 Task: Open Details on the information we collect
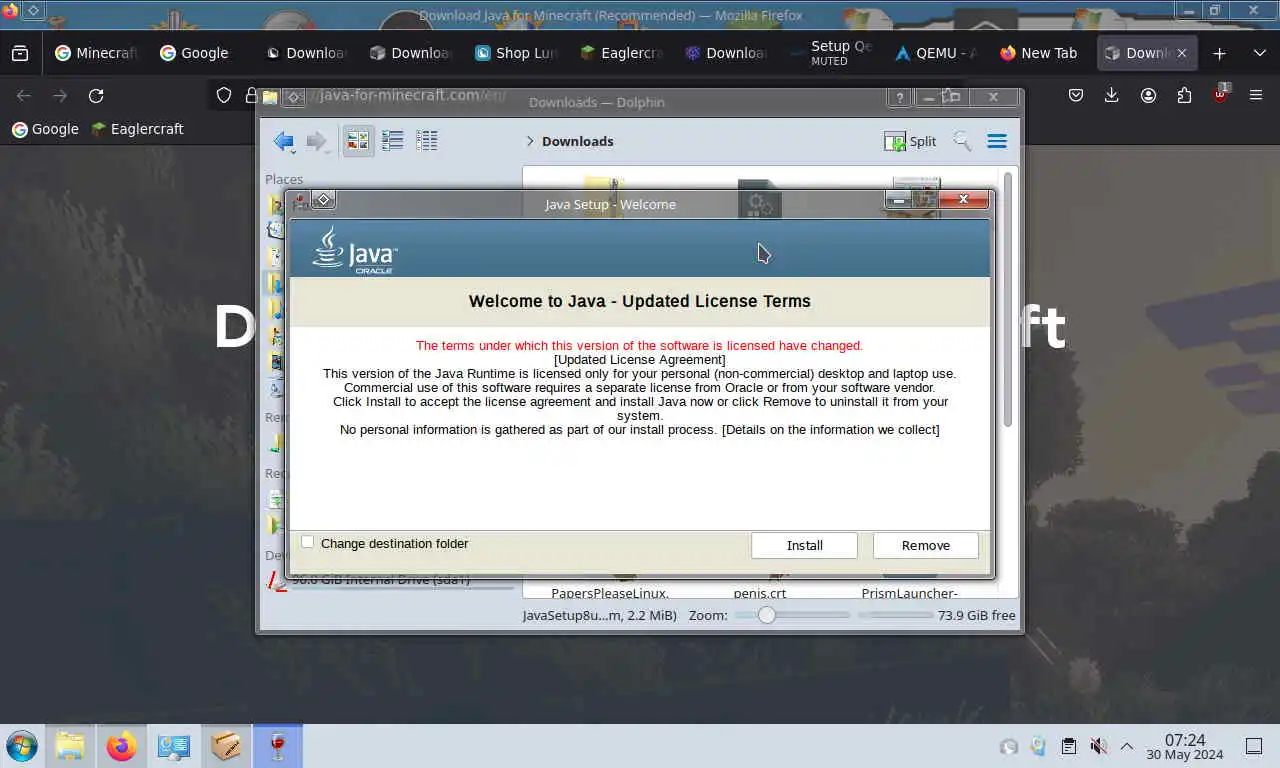coord(831,429)
